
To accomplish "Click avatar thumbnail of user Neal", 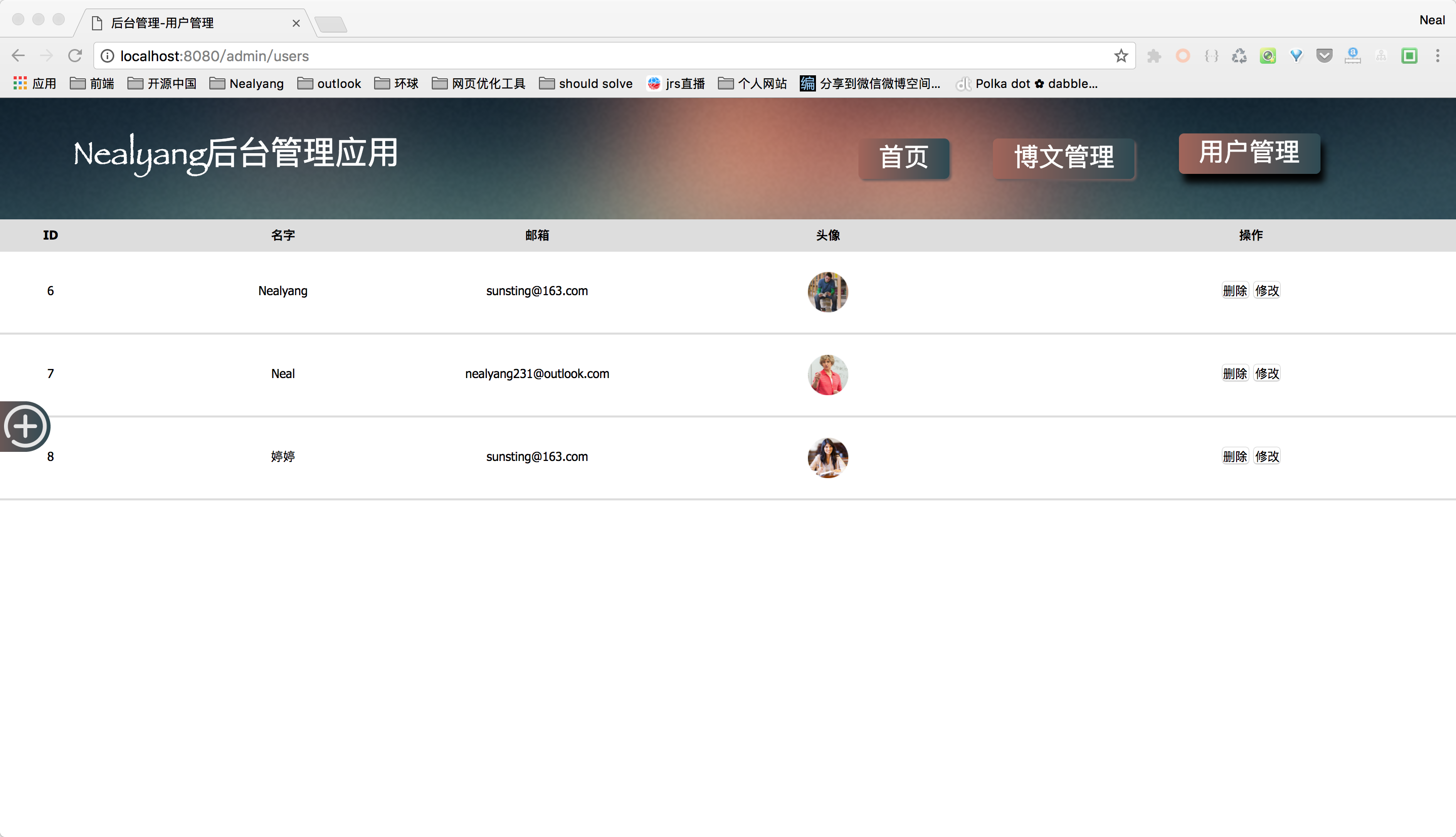I will (x=828, y=374).
